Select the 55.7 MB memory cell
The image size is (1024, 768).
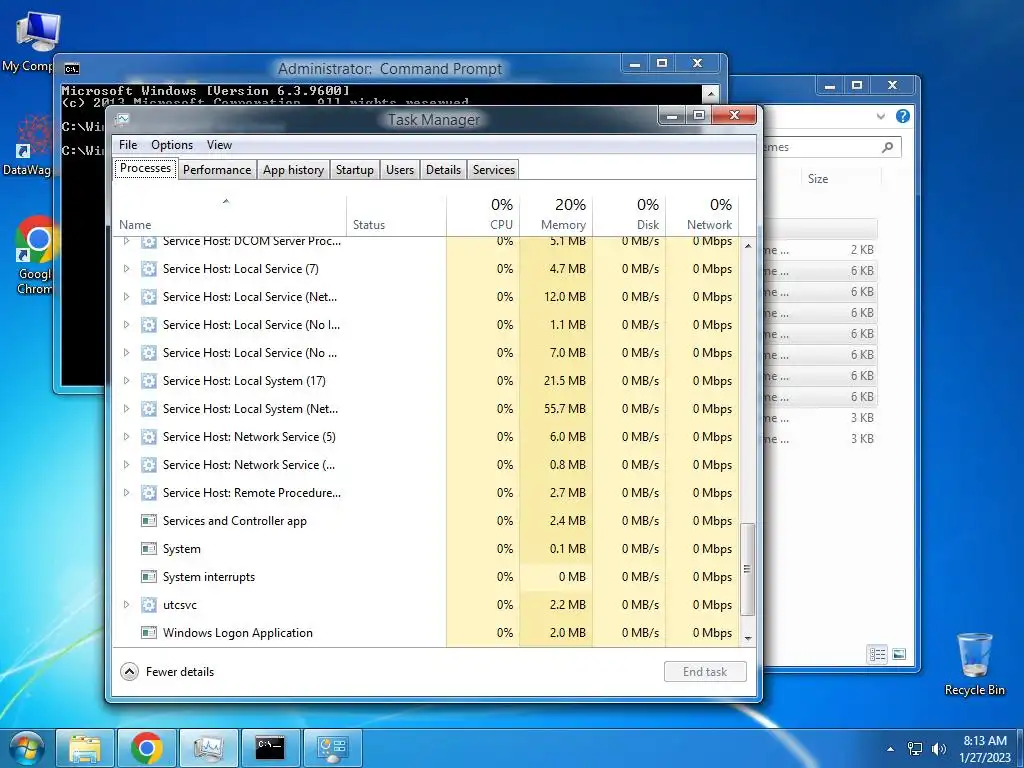556,409
